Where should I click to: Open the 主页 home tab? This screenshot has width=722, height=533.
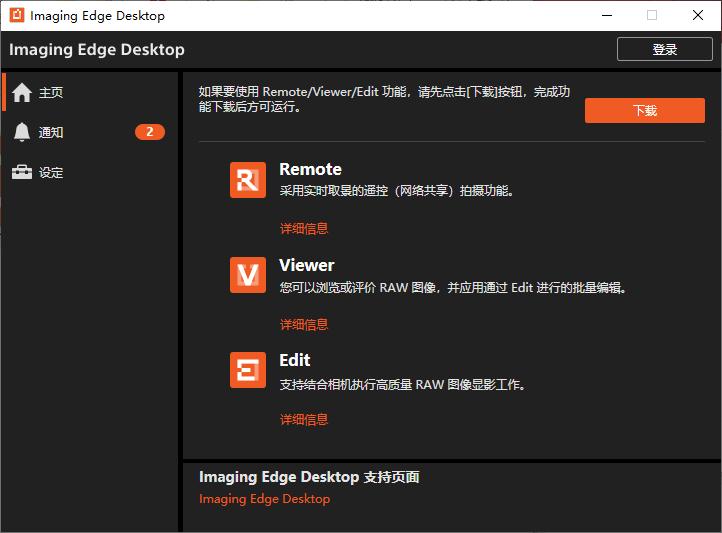pyautogui.click(x=90, y=92)
